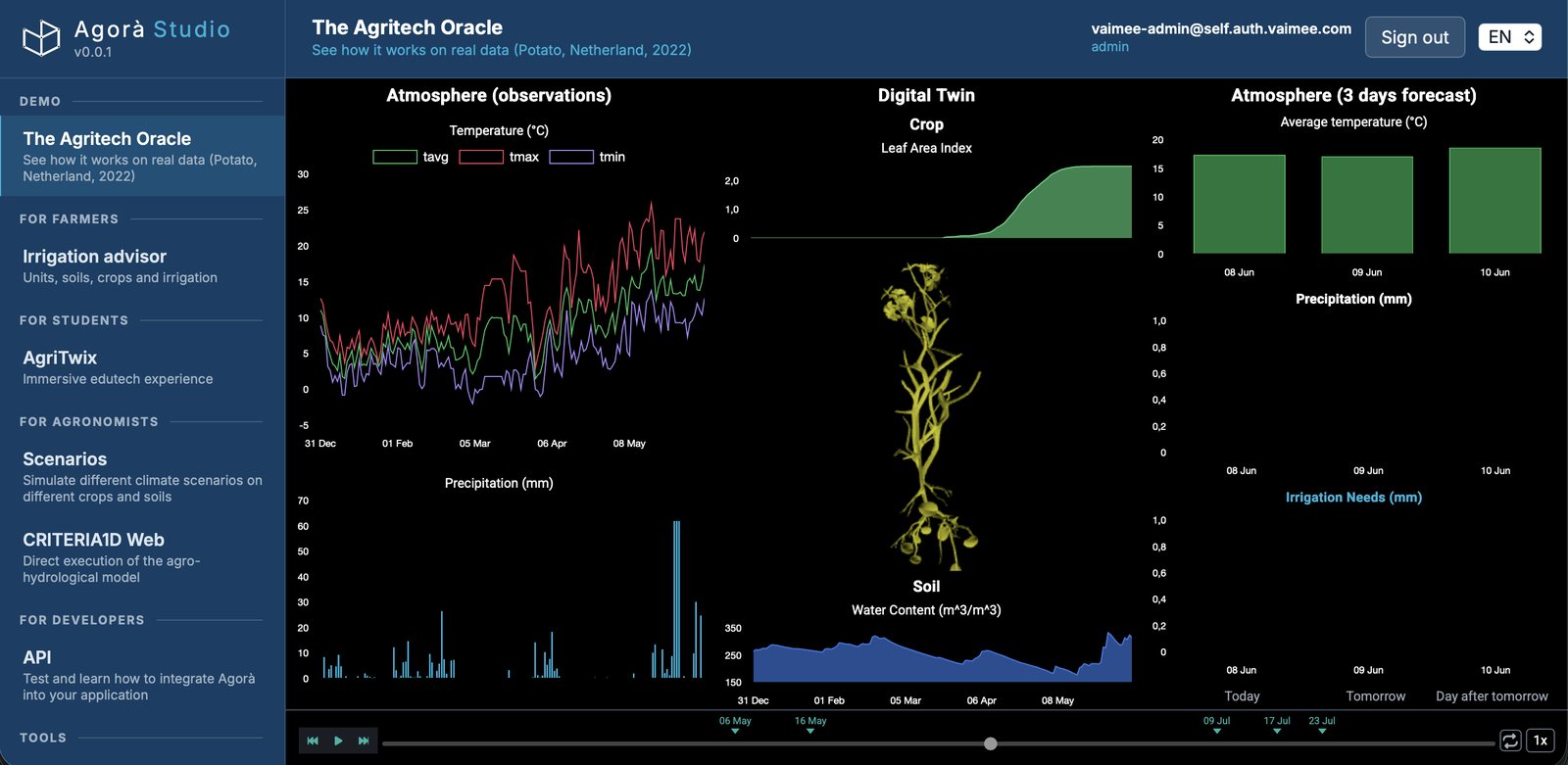Click the Leaf Area Index chart

941,203
